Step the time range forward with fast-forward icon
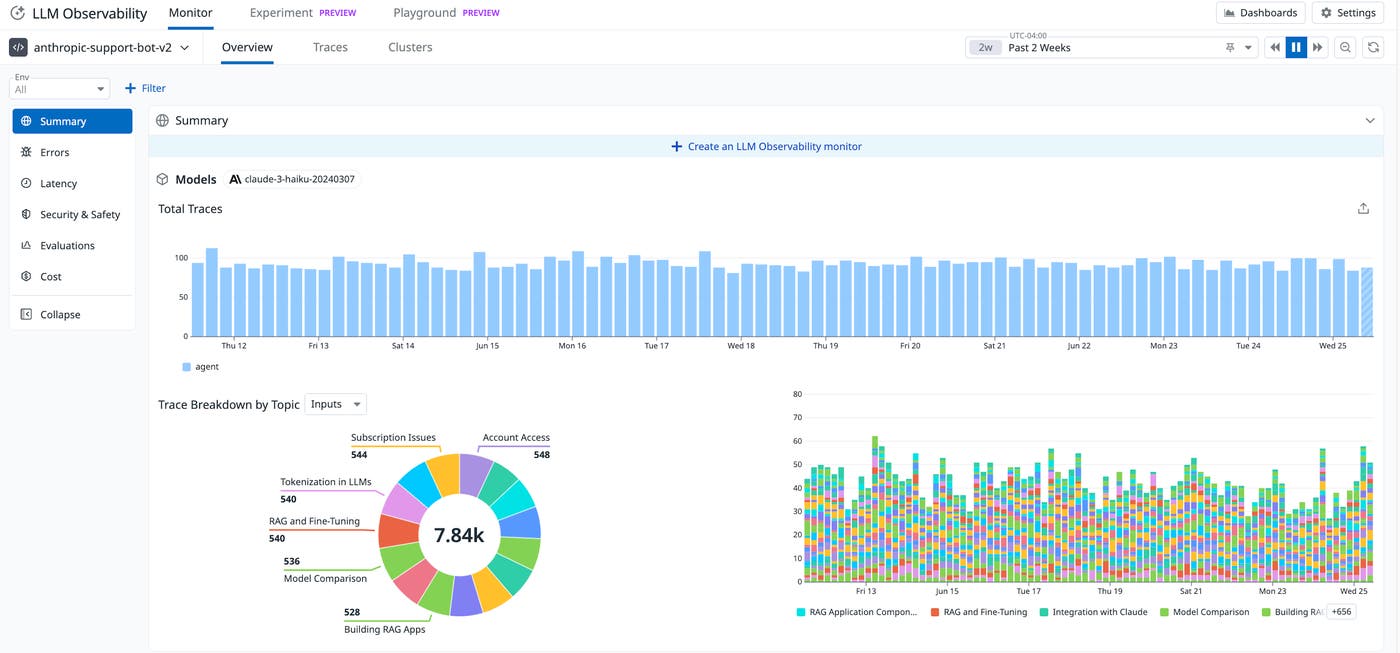This screenshot has width=1400, height=653. click(1318, 47)
